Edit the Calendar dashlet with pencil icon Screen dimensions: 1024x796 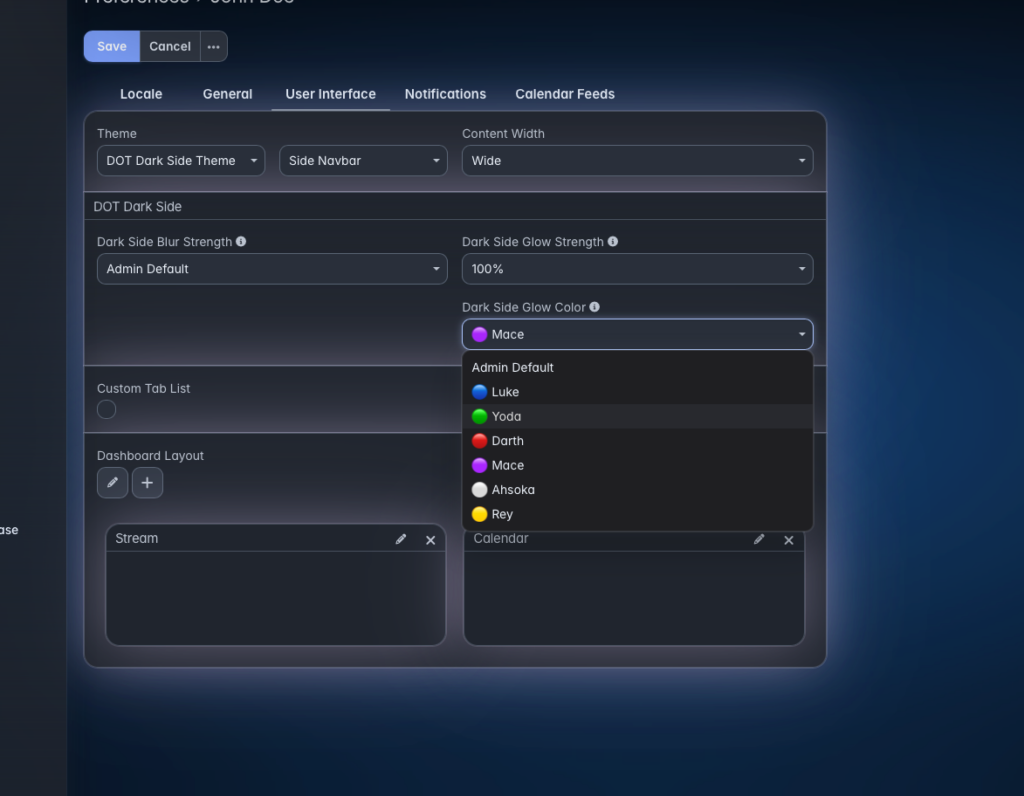[759, 539]
